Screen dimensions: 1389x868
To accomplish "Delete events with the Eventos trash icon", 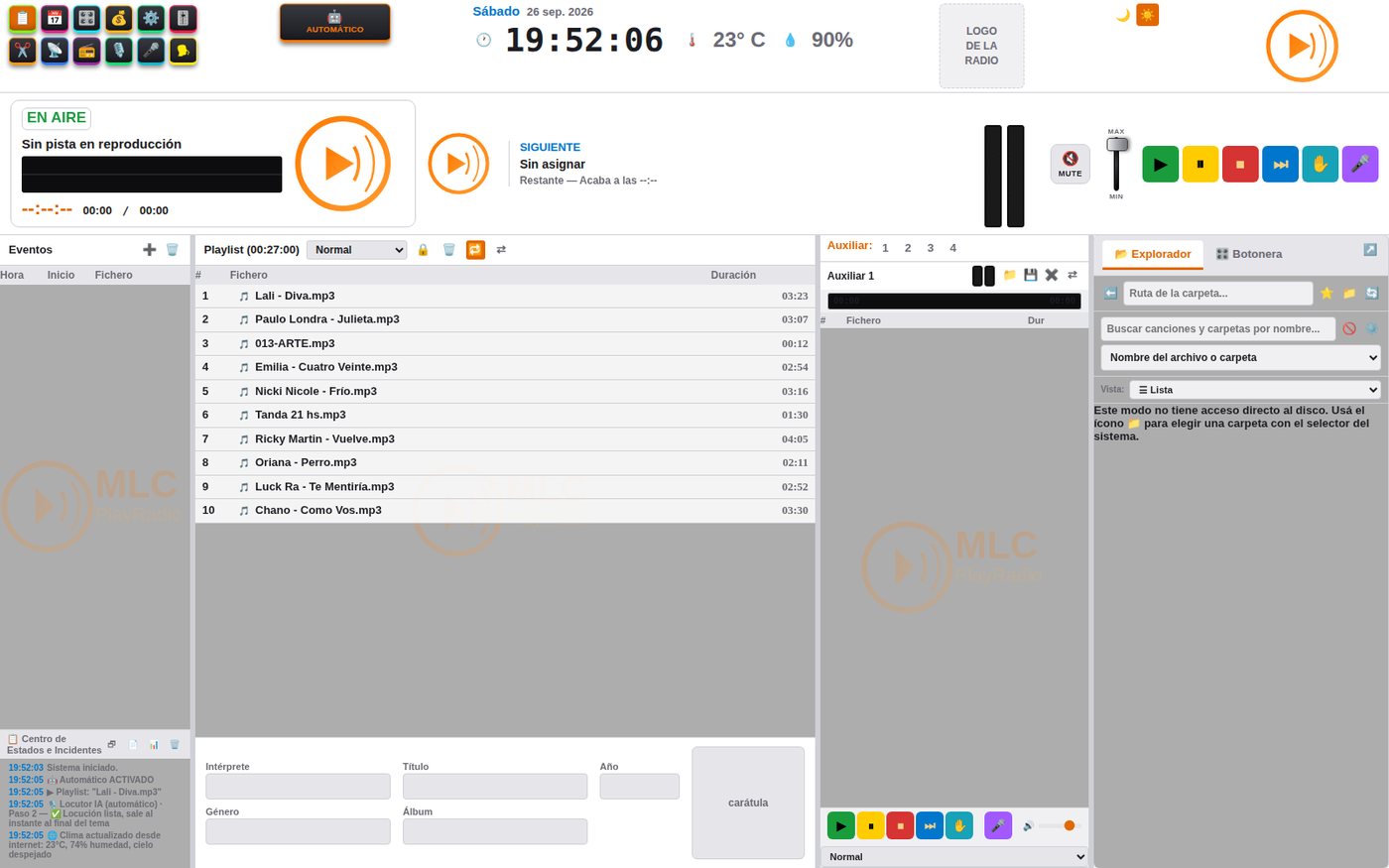I will pyautogui.click(x=173, y=250).
